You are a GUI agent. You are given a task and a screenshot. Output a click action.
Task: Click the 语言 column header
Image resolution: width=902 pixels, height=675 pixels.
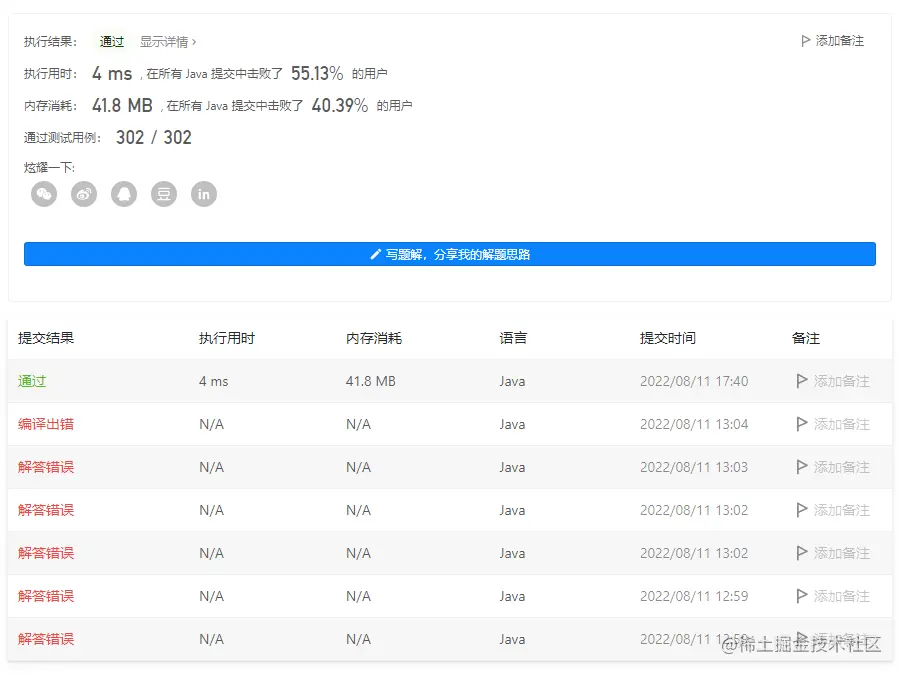[513, 338]
